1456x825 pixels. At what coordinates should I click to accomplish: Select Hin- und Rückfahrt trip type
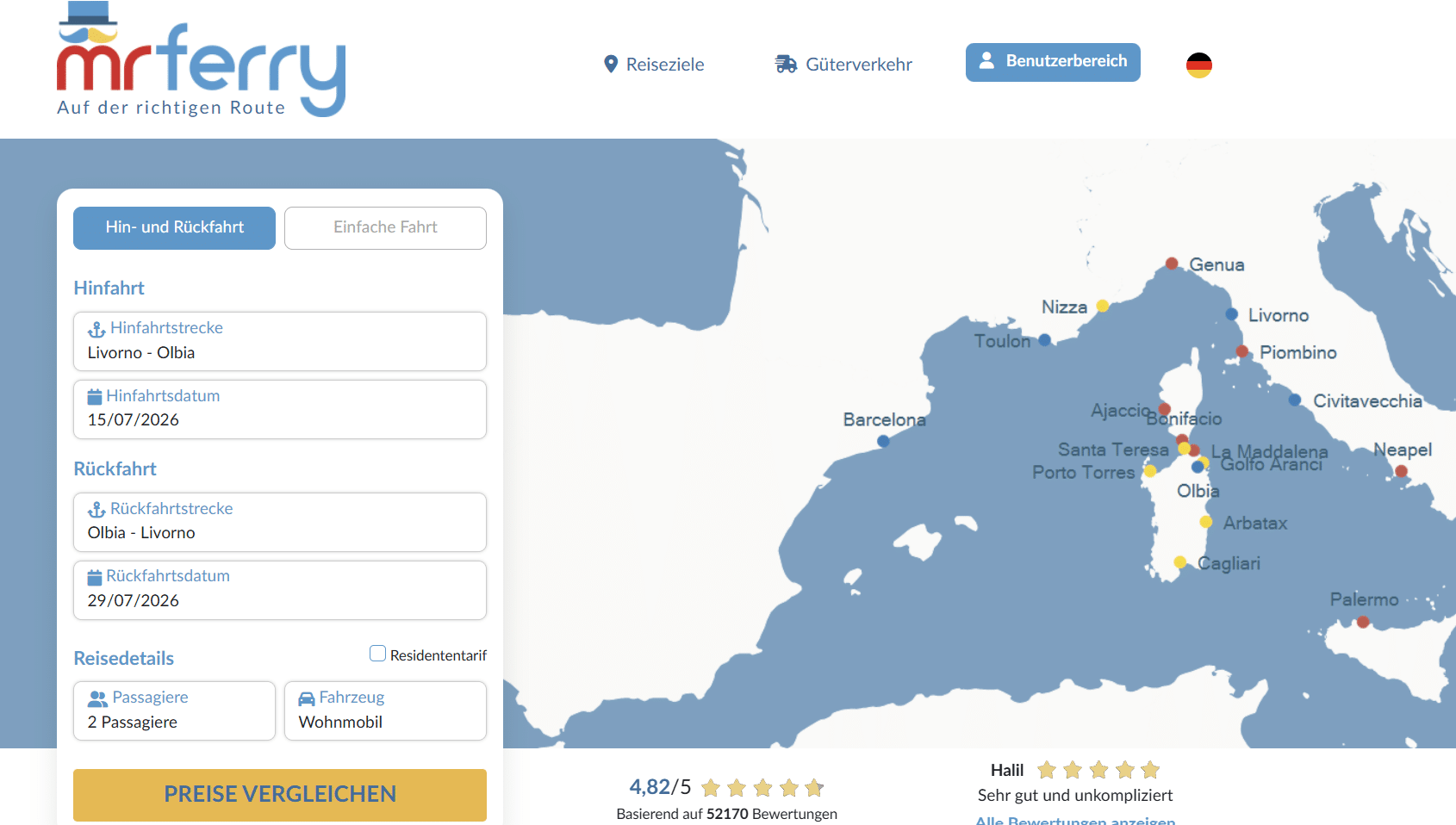pyautogui.click(x=174, y=227)
